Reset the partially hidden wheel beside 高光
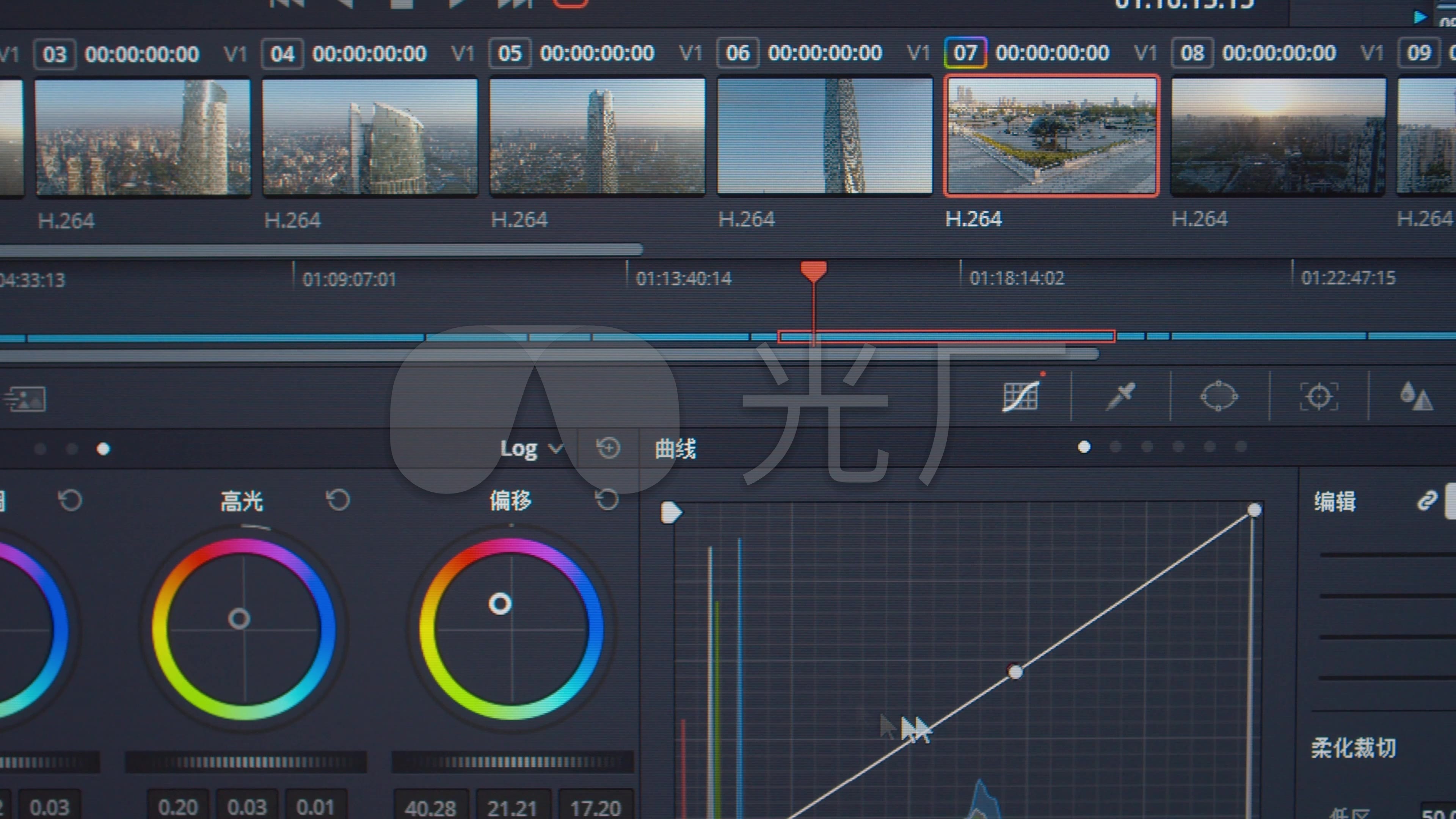1456x819 pixels. [x=70, y=500]
